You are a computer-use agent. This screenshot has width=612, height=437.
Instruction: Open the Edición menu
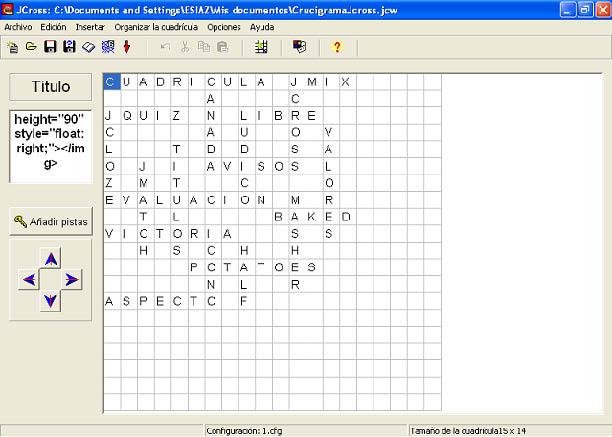[53, 27]
